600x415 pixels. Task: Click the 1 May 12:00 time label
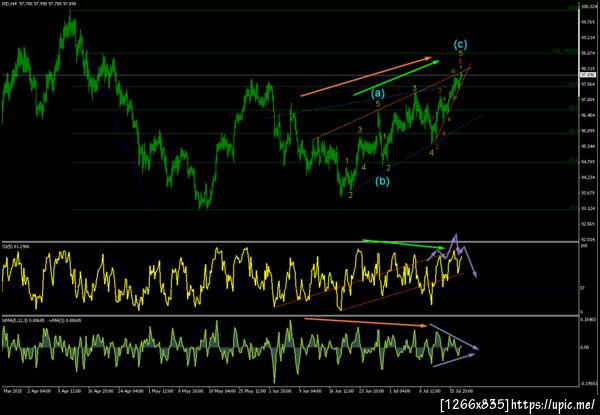pos(161,391)
